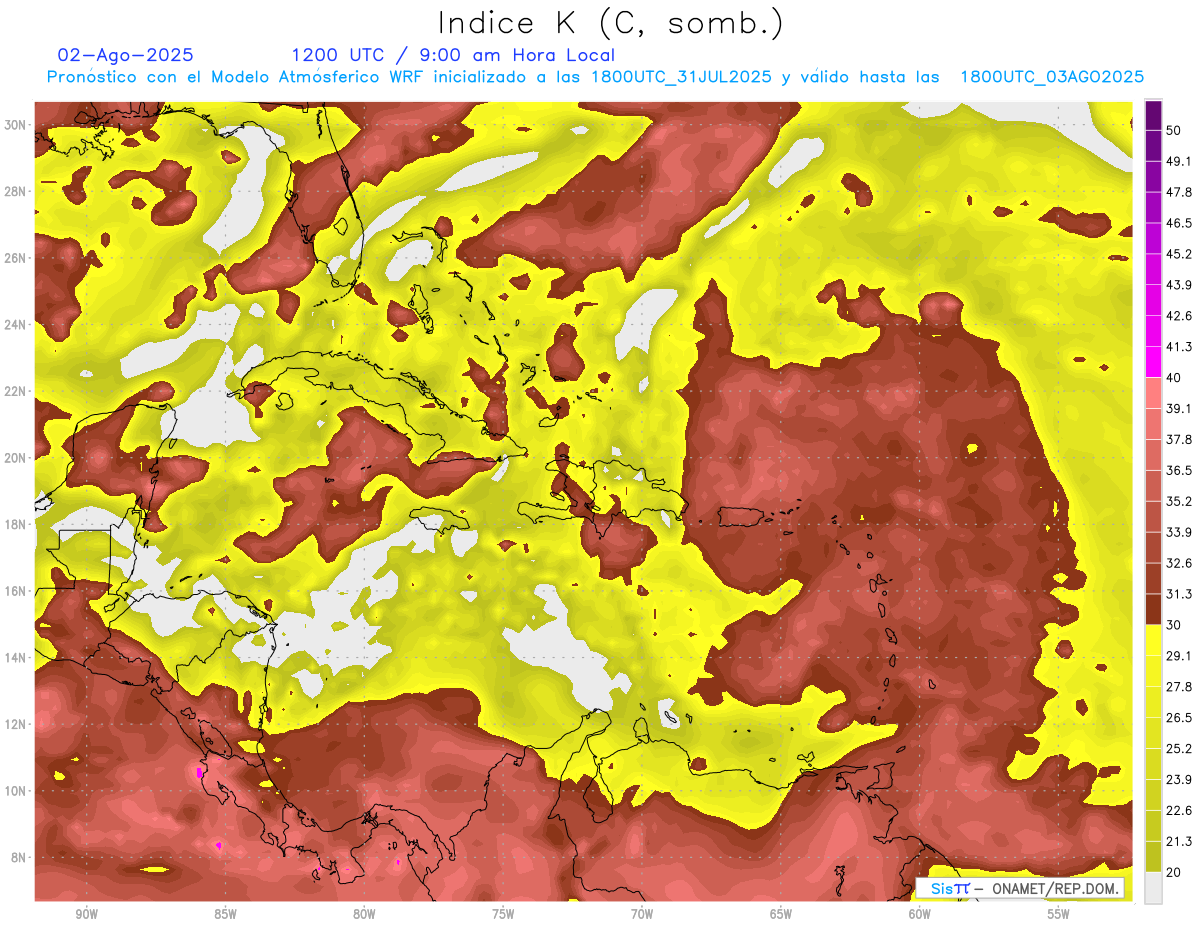The height and width of the screenshot is (927, 1200).
Task: Click the legend value "22.6"
Action: click(x=1179, y=810)
